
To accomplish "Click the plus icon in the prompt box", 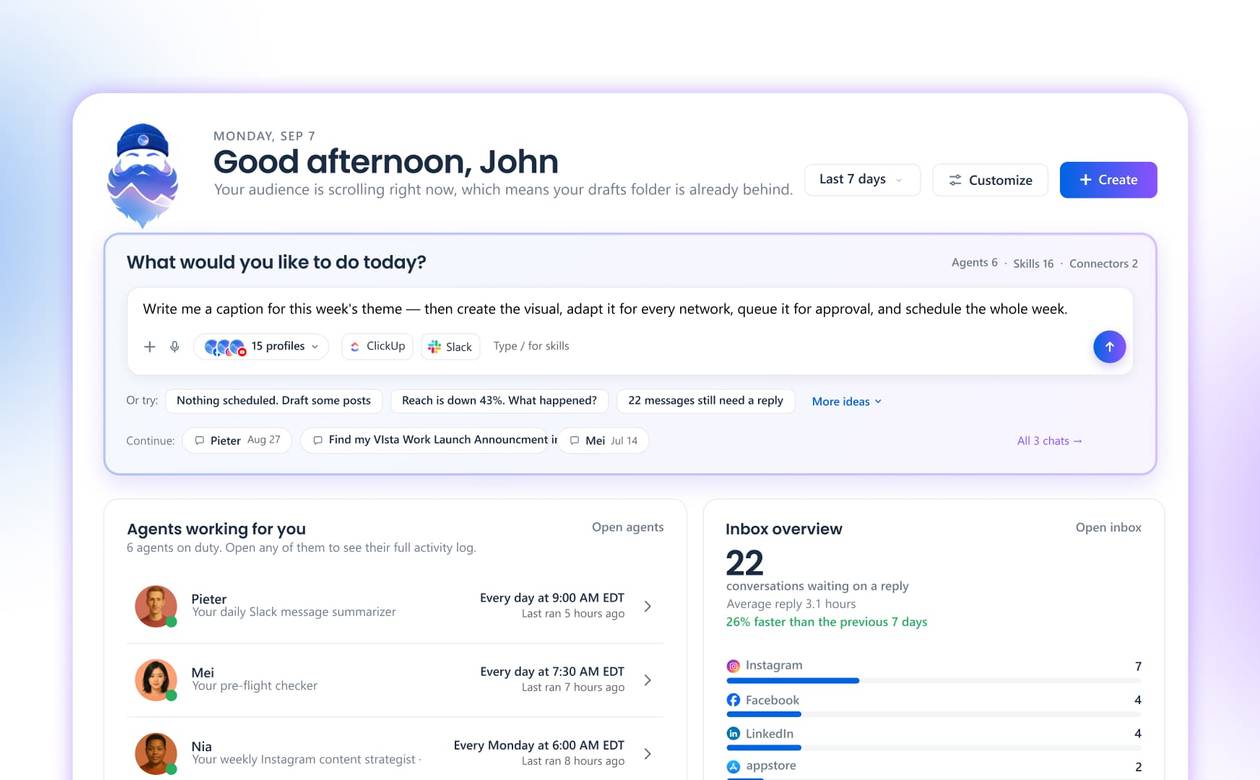I will click(149, 346).
